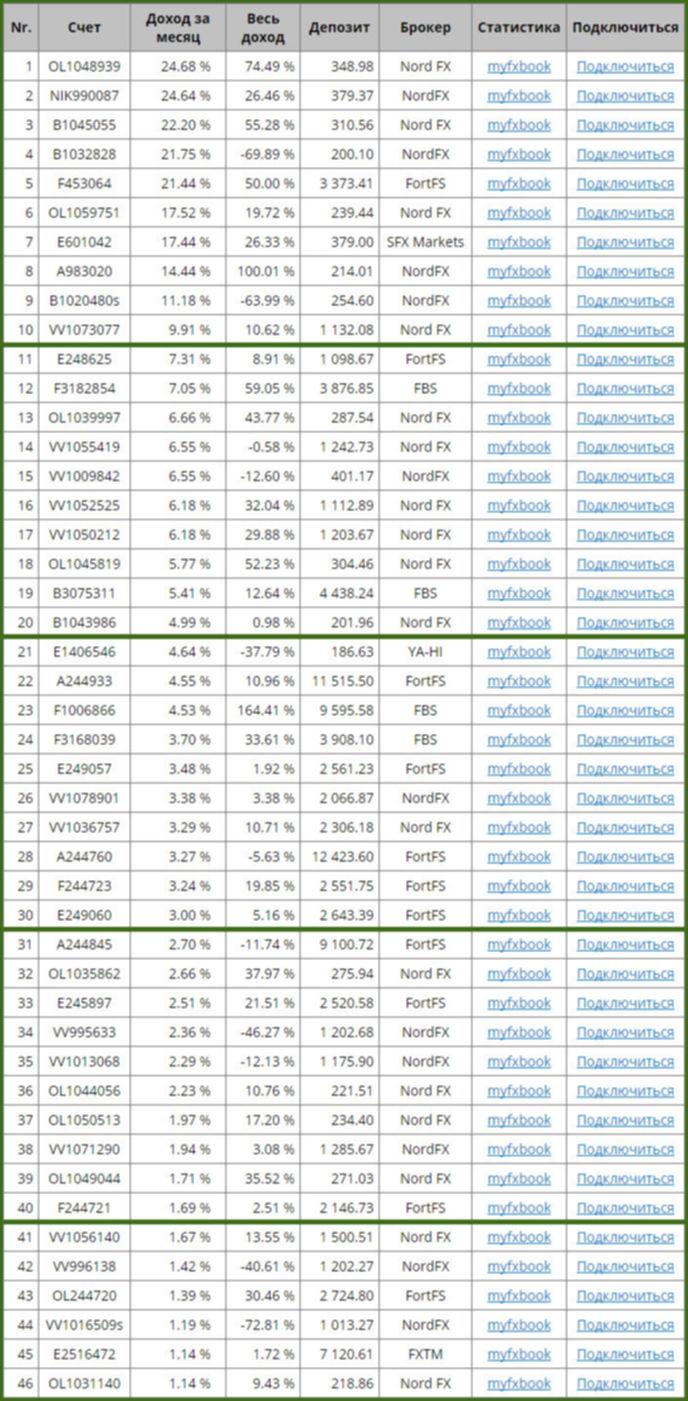Open myfxbook stats for account OL1048939
Screen dimensions: 688x1401
(x=519, y=66)
